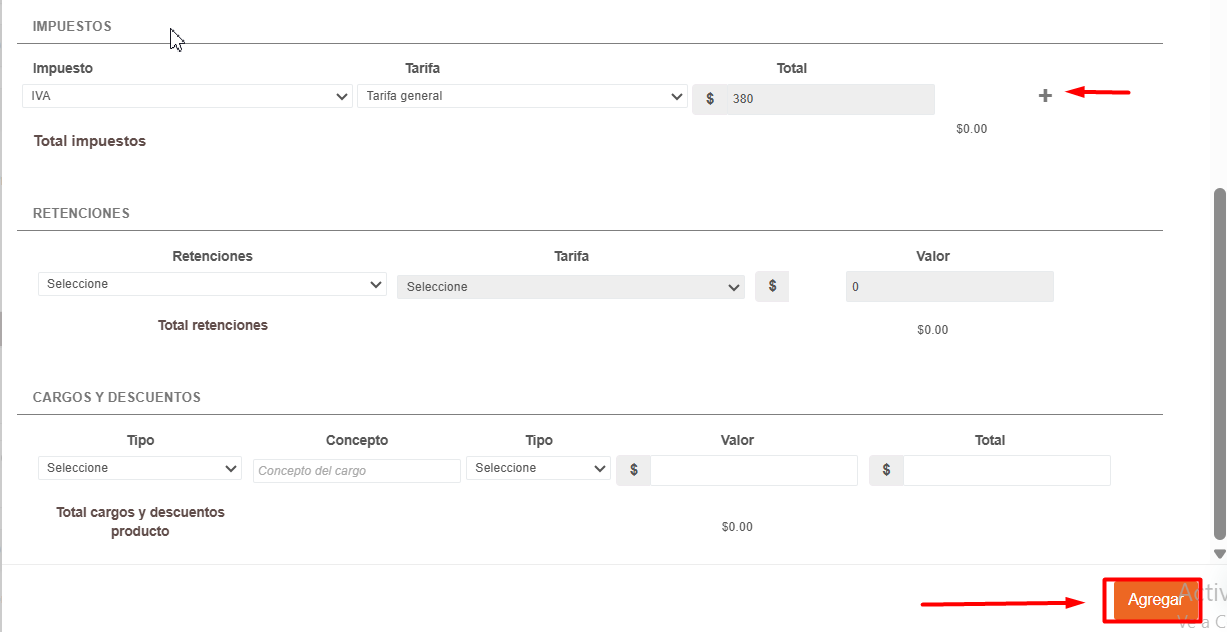Click the RETENCIONES section heading

(81, 213)
